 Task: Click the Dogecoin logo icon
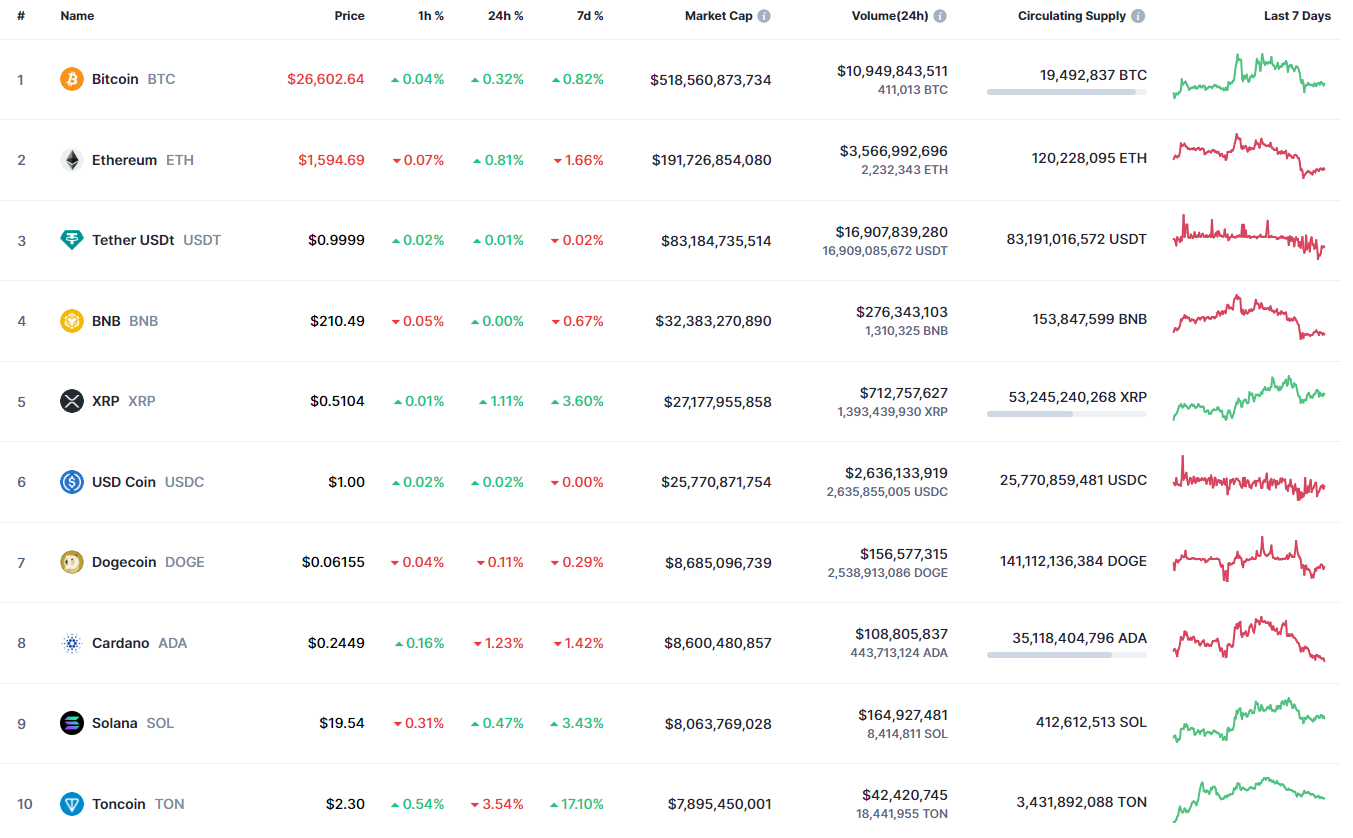[72, 562]
